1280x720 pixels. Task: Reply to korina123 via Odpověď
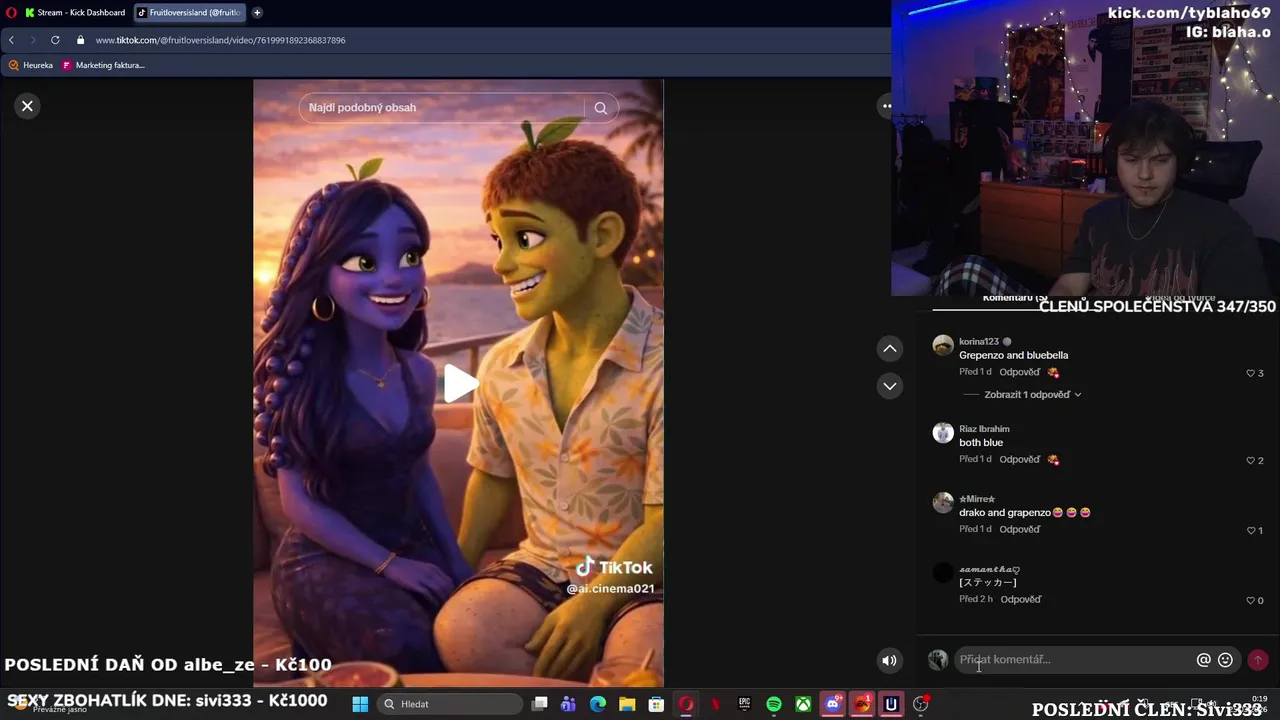(x=1019, y=372)
